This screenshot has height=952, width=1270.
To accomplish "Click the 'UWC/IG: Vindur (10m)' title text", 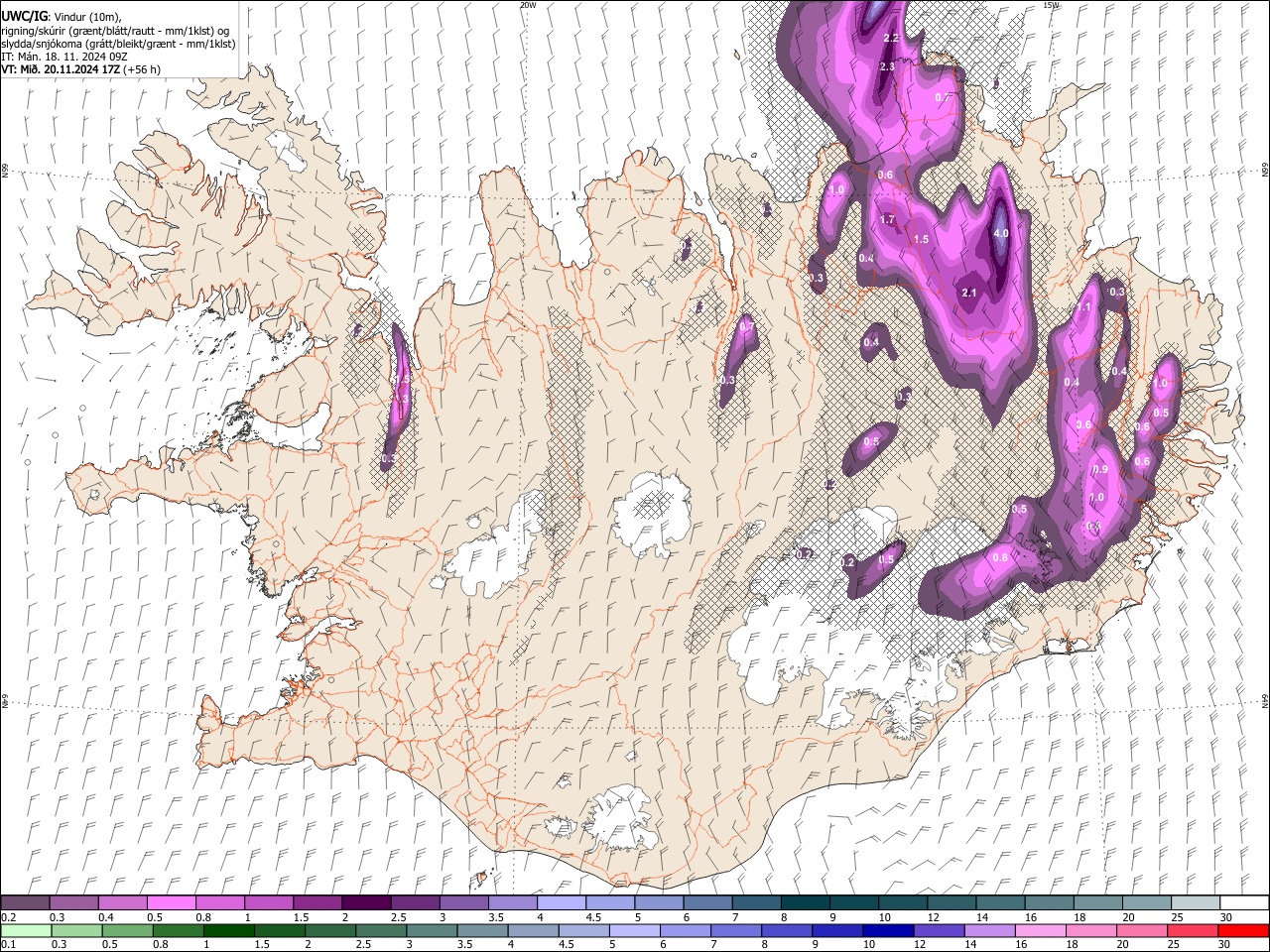I will (62, 17).
